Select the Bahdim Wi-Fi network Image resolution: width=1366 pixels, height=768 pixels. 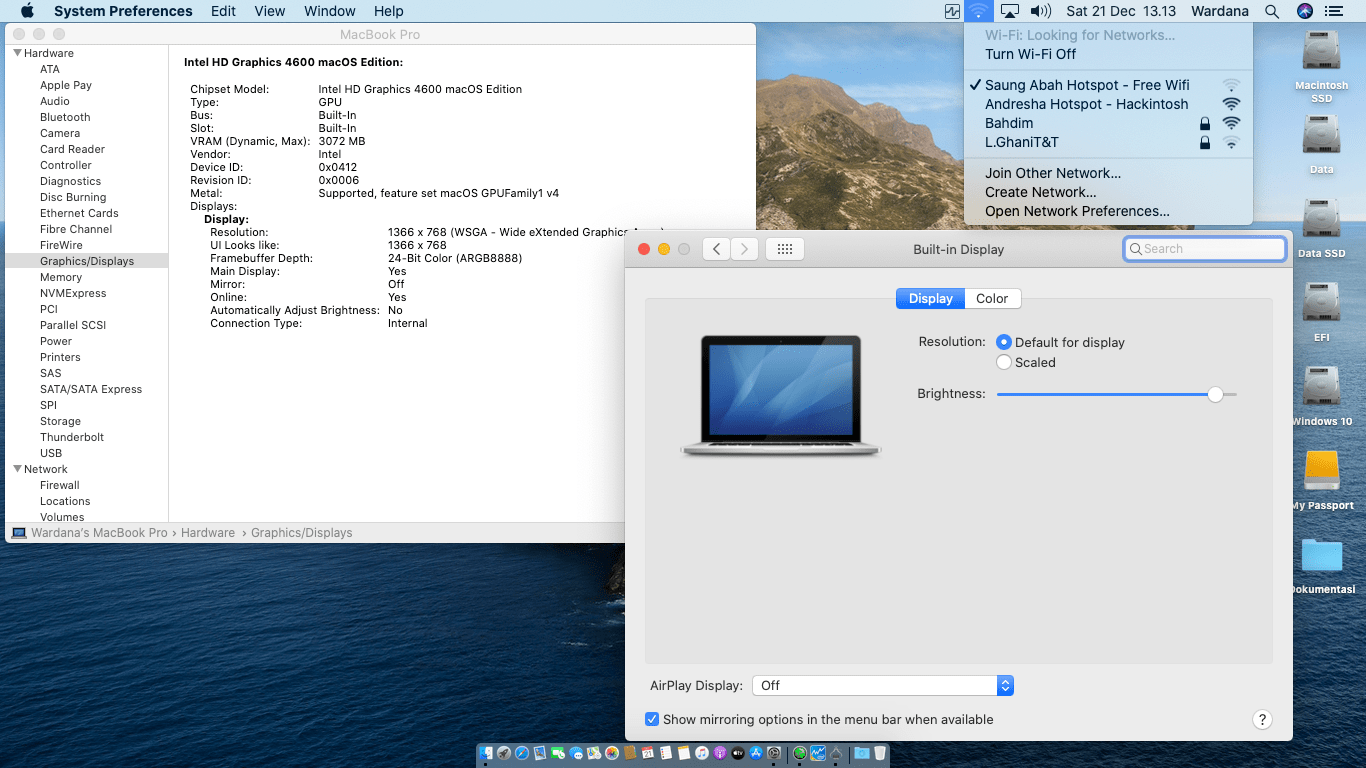pos(1108,123)
